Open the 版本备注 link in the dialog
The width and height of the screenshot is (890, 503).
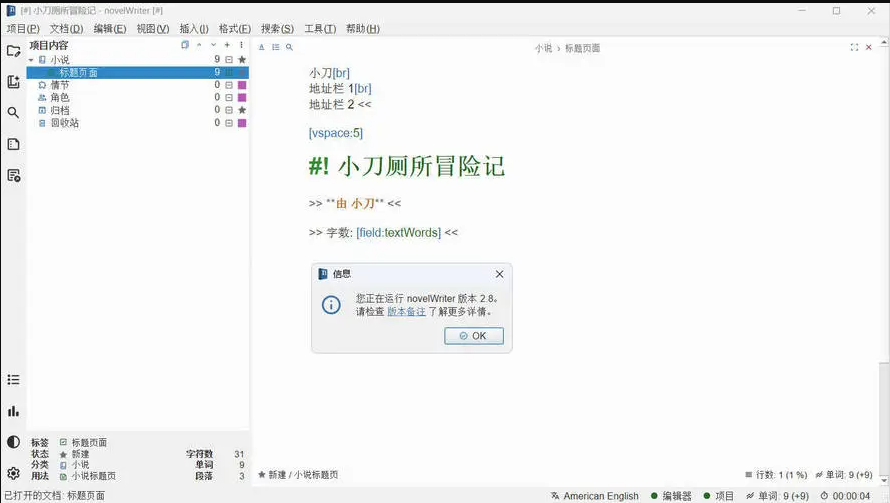click(406, 312)
